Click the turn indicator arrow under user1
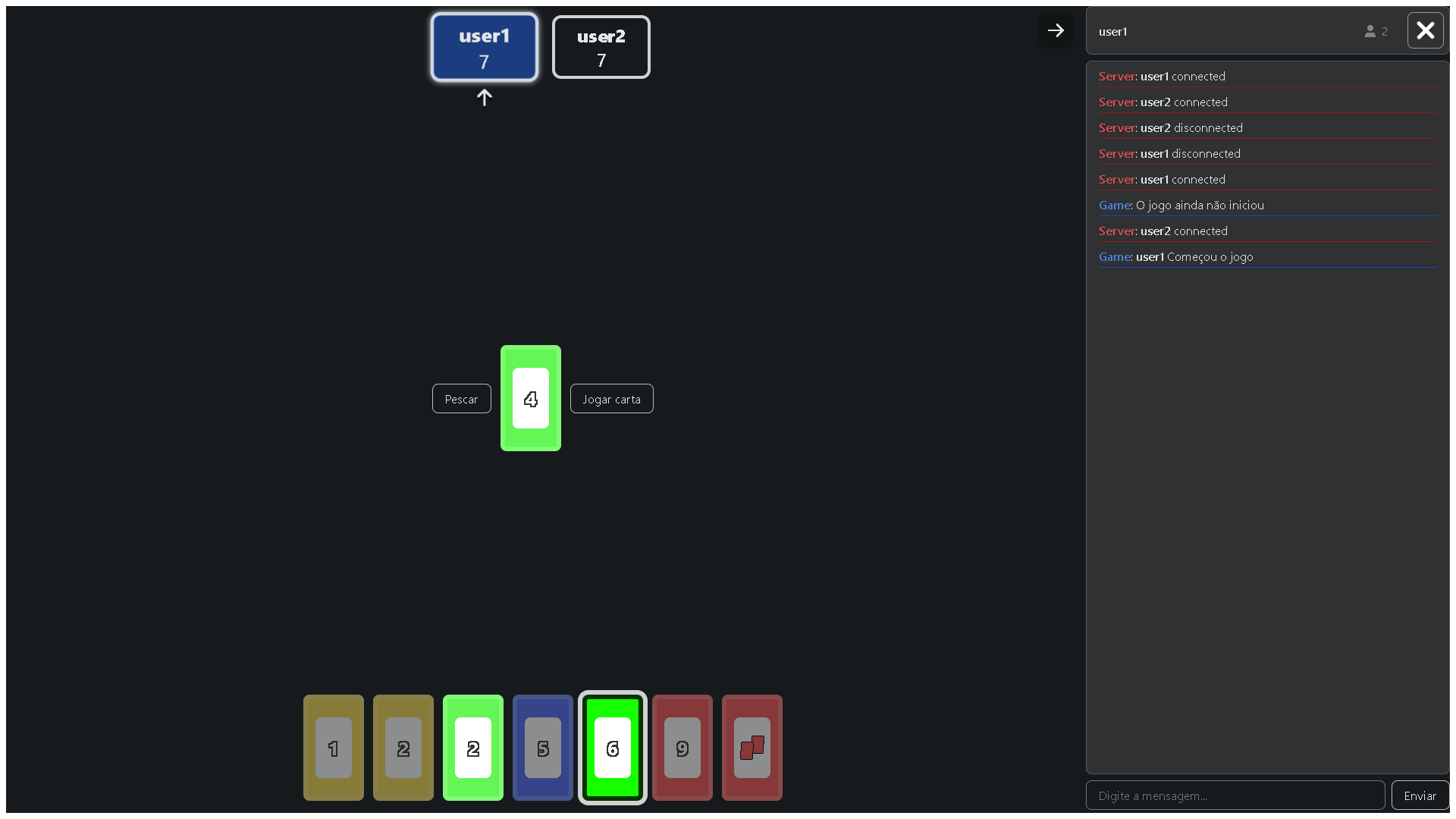The height and width of the screenshot is (819, 1456). tap(485, 98)
